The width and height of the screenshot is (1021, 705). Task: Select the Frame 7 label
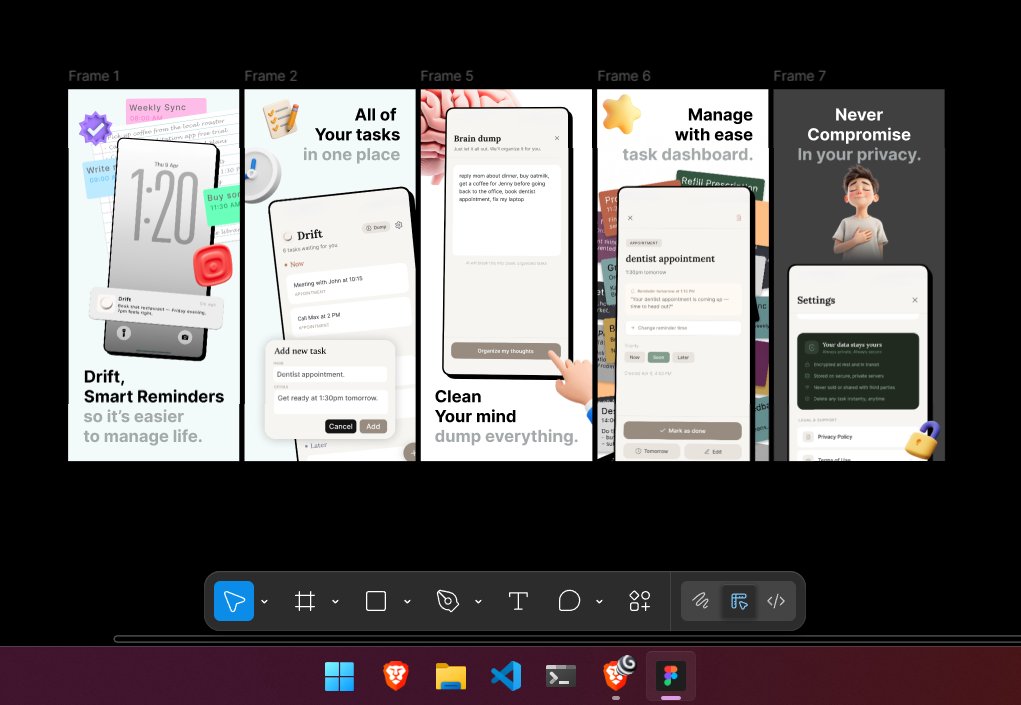click(800, 76)
